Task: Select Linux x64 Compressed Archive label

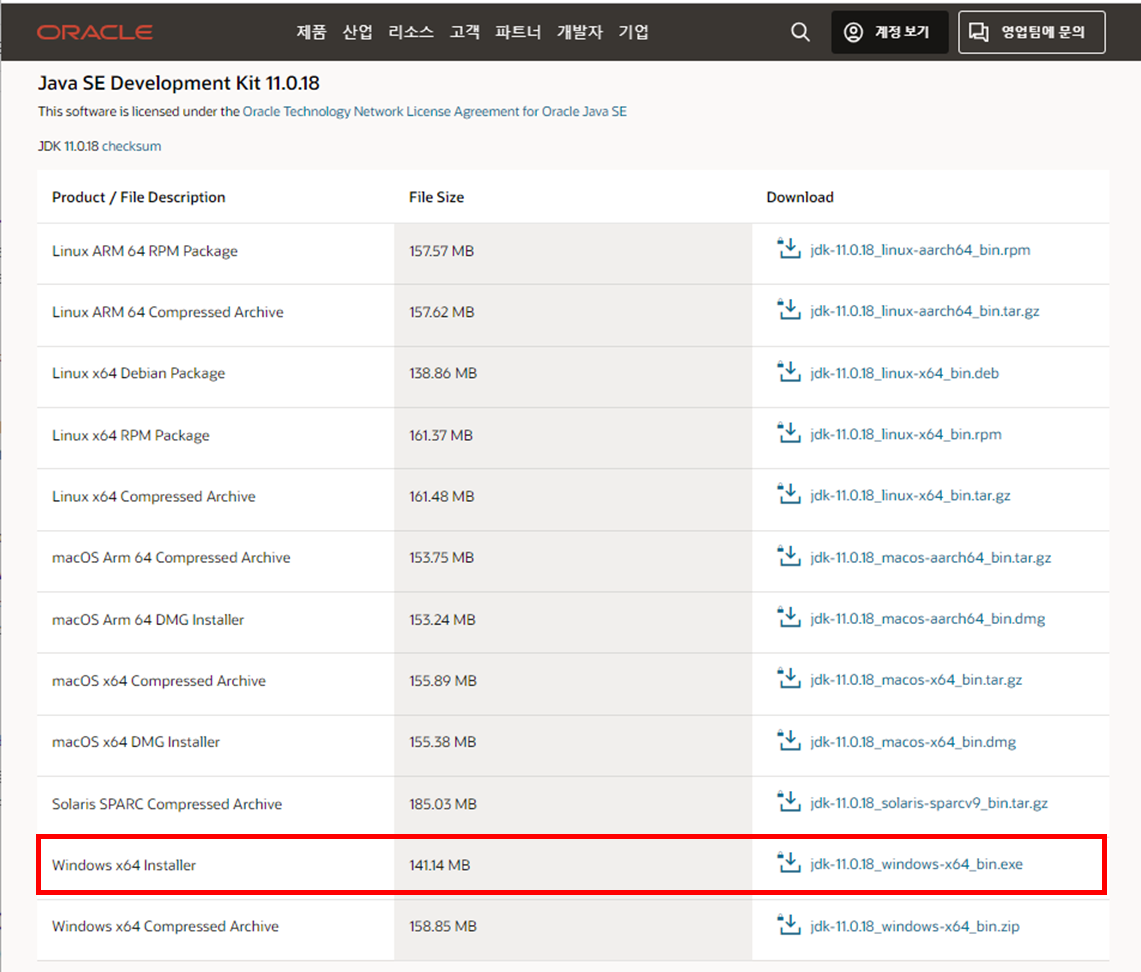Action: [x=154, y=497]
